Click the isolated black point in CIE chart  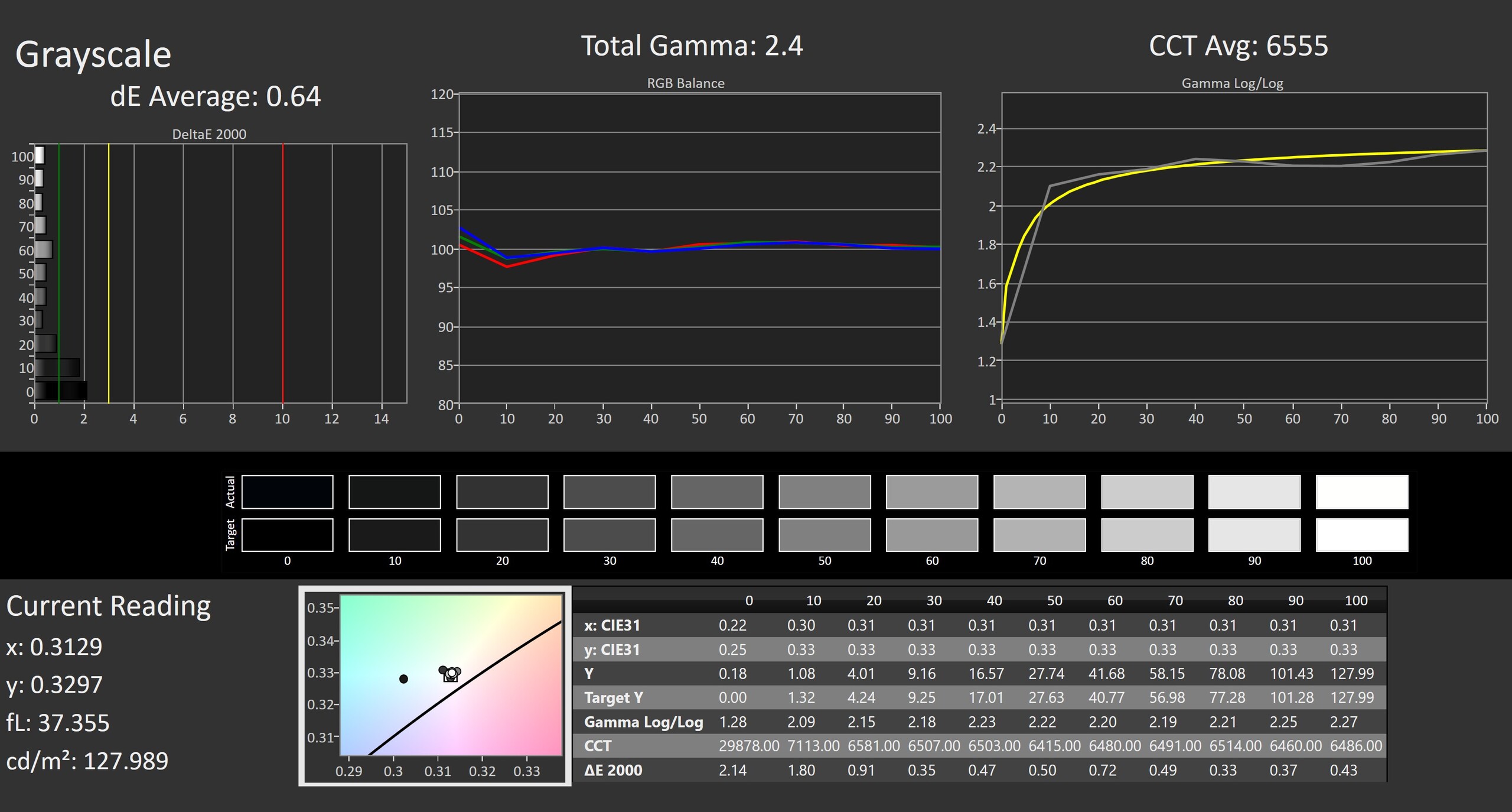point(403,679)
